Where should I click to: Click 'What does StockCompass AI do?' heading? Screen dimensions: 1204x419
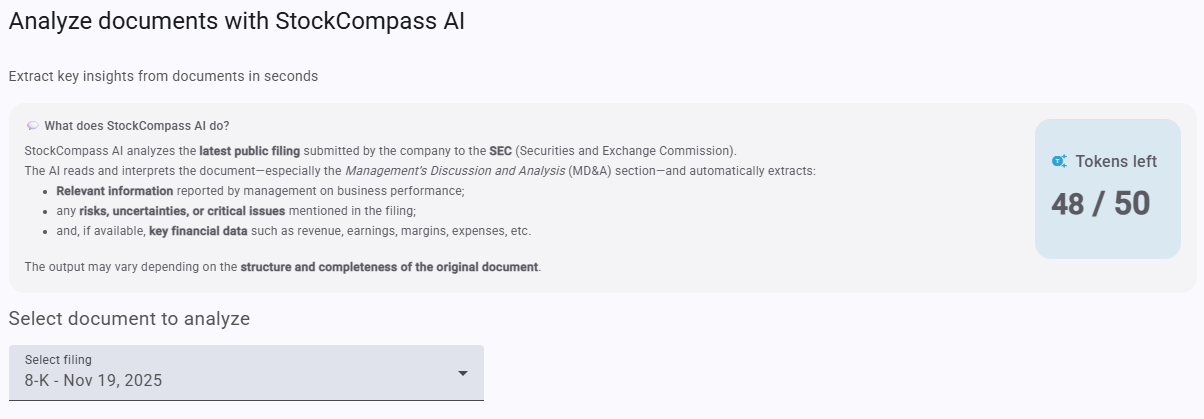(x=137, y=126)
